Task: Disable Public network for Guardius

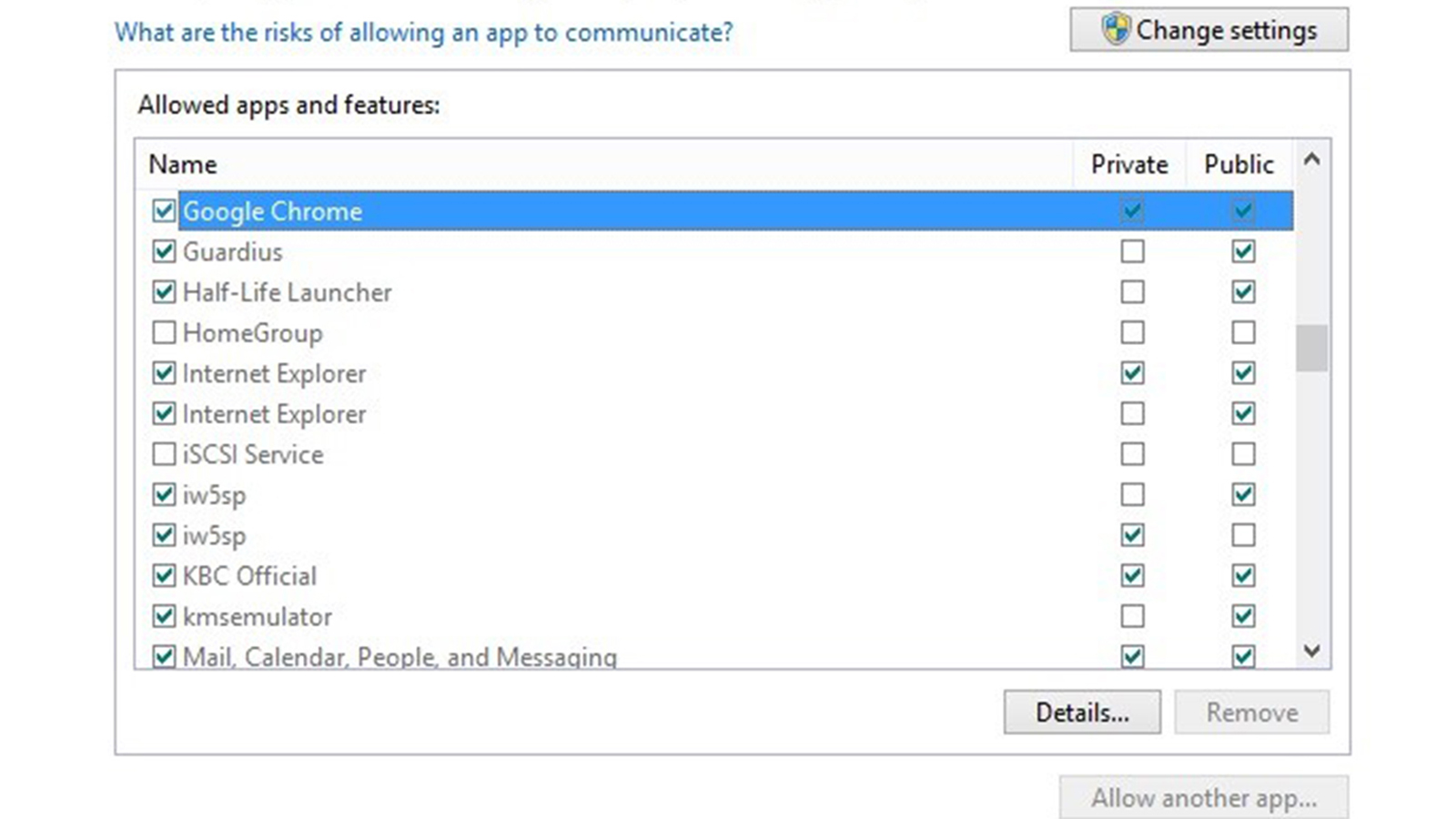Action: pos(1243,251)
